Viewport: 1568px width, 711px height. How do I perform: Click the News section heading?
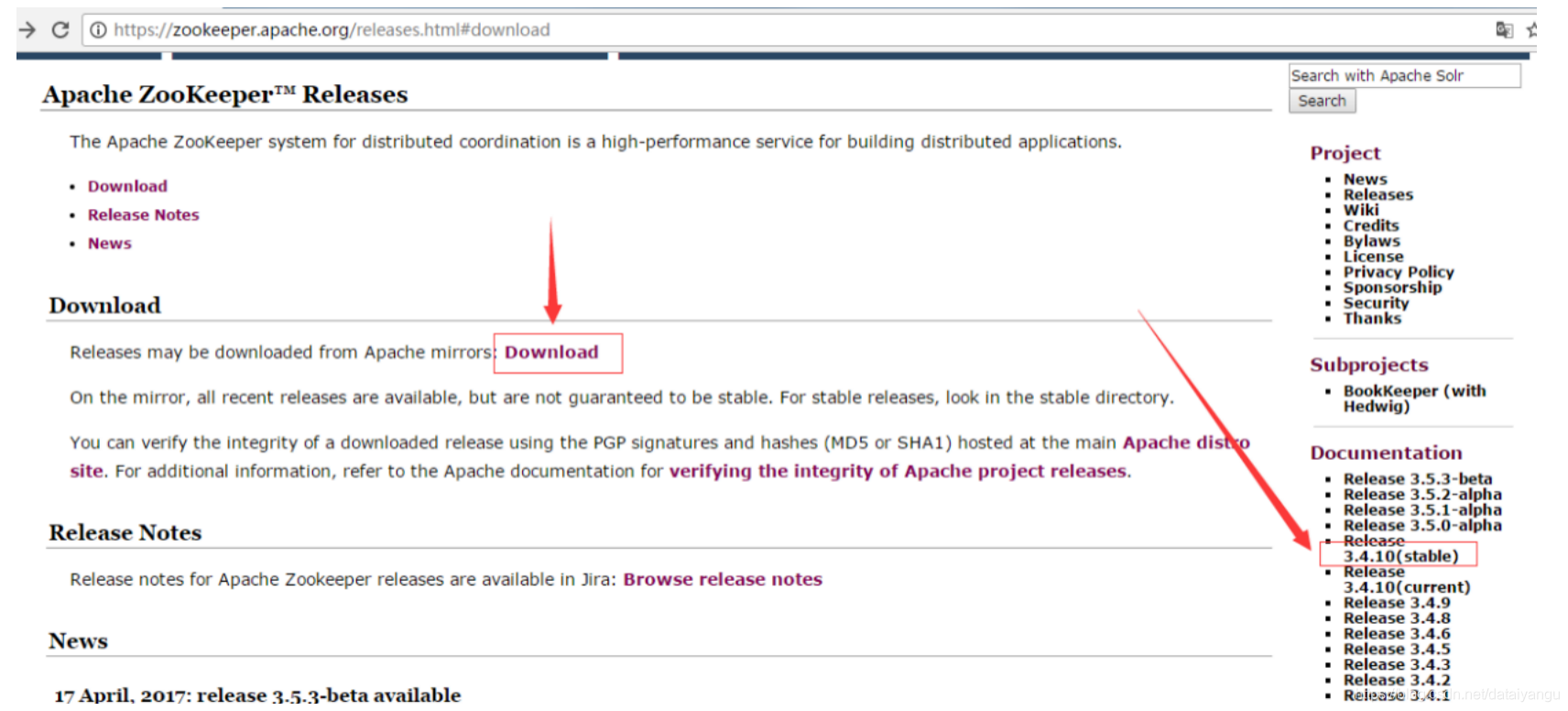78,641
